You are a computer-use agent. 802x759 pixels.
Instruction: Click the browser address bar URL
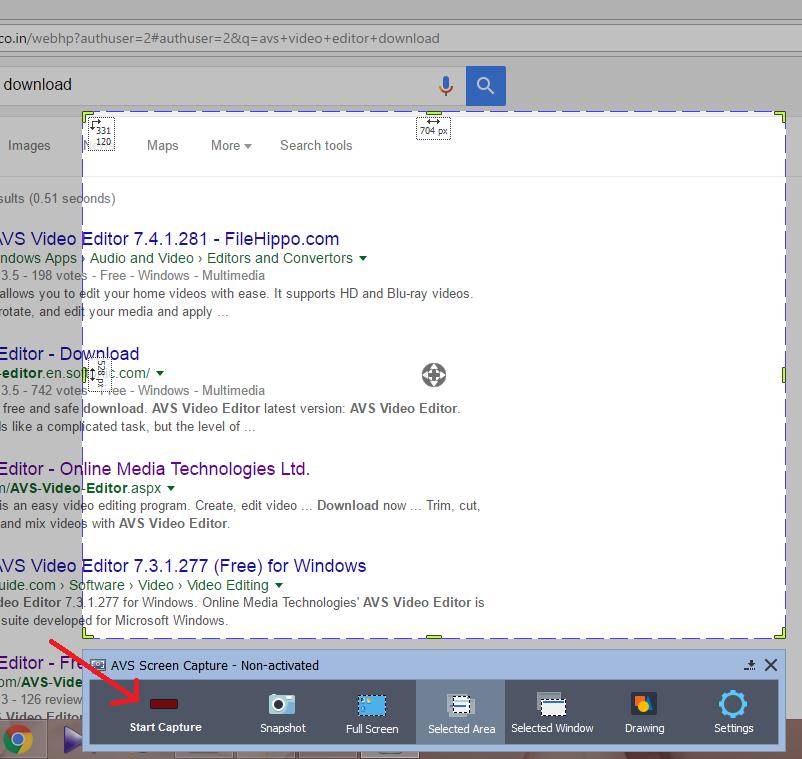click(x=220, y=38)
